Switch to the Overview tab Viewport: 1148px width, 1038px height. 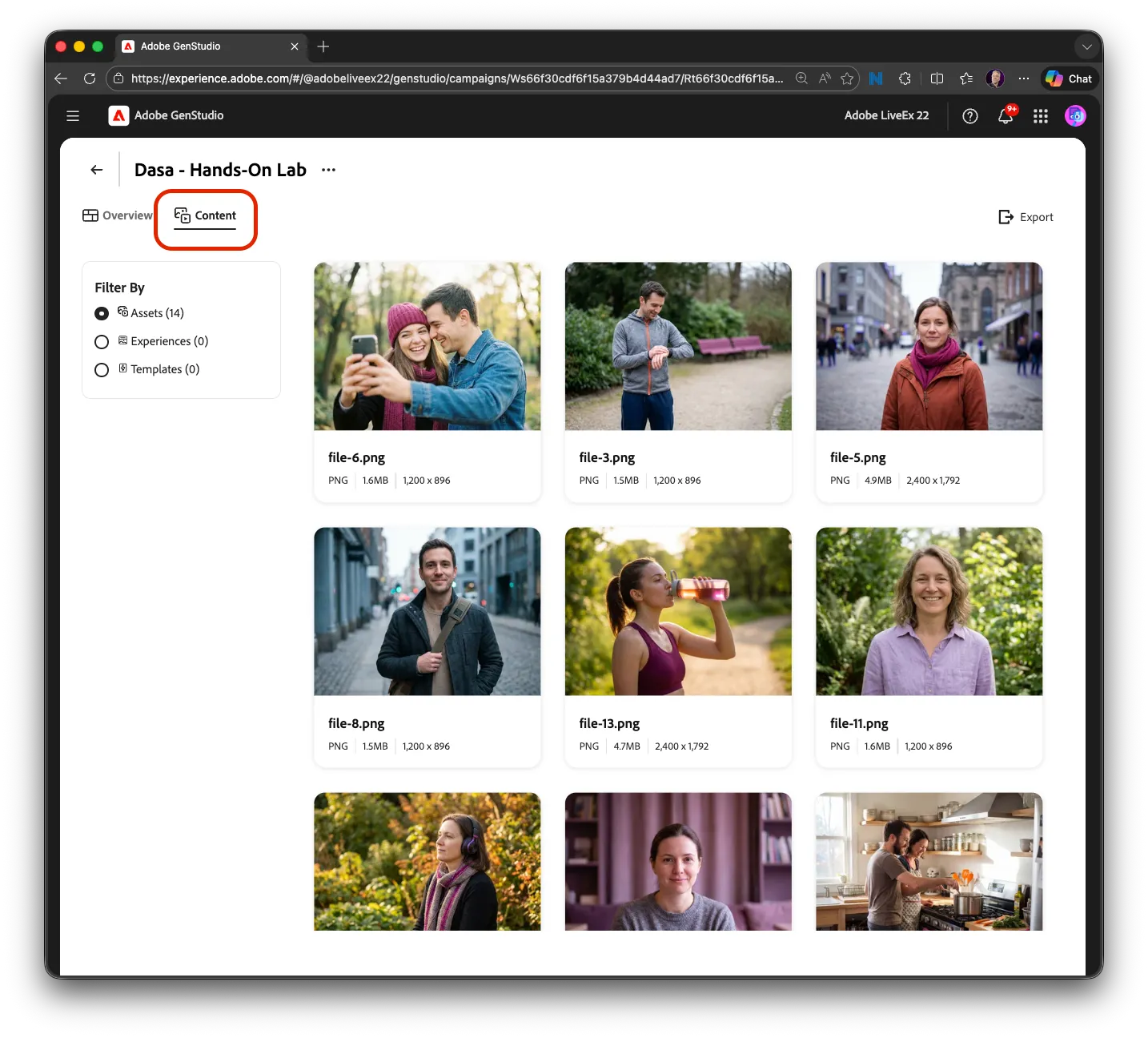(x=118, y=215)
